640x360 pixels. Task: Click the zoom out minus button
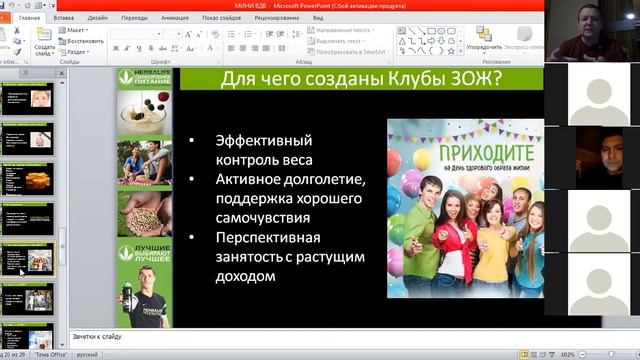583,355
